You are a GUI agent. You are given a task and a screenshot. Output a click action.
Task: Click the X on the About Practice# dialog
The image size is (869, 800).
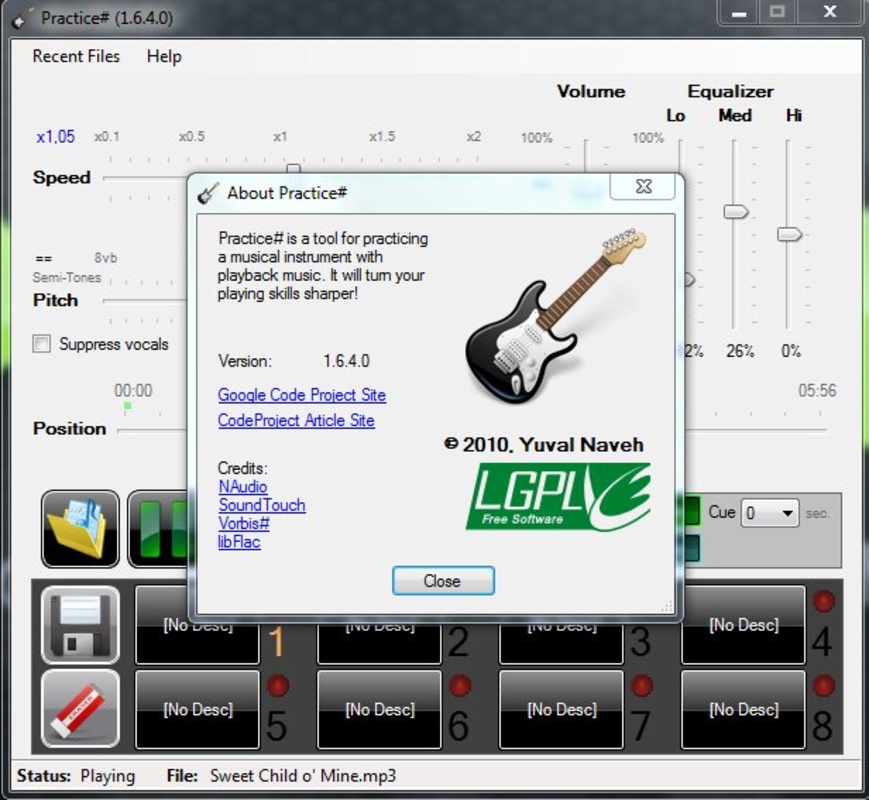(643, 186)
